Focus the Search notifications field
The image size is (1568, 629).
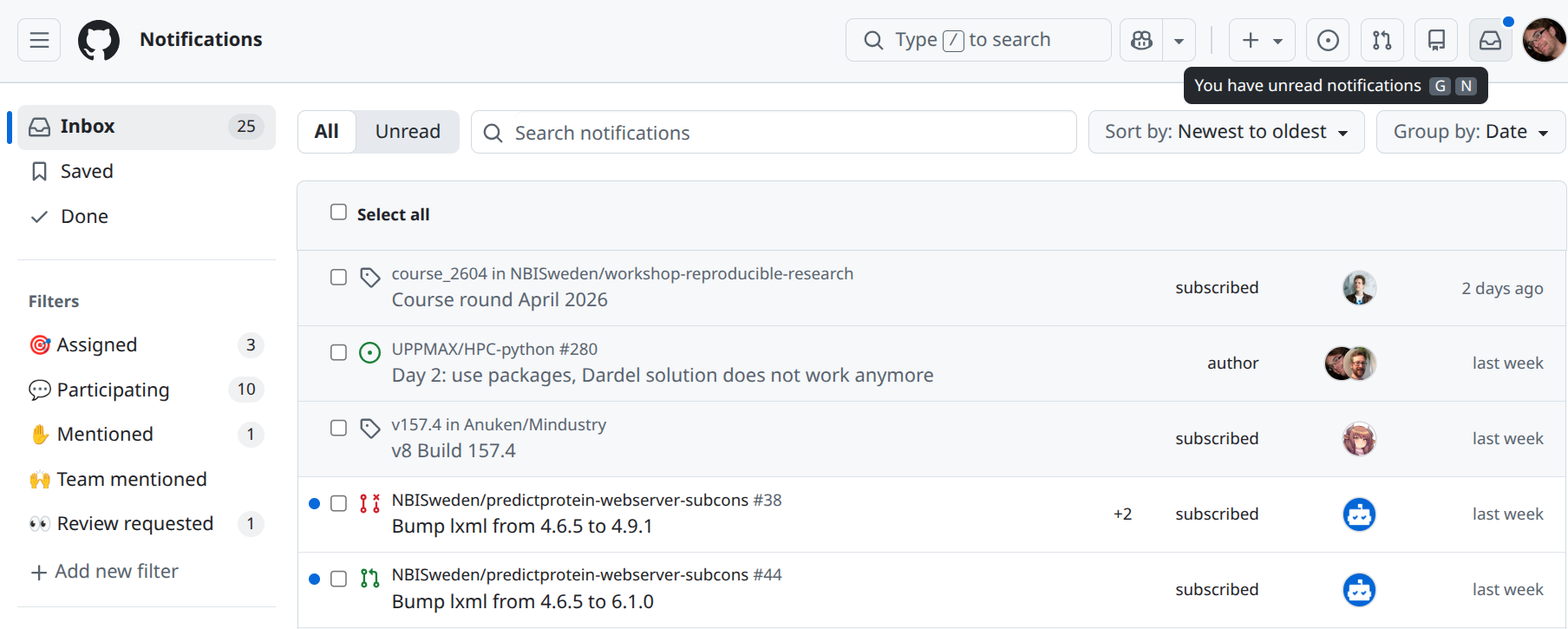pos(774,133)
